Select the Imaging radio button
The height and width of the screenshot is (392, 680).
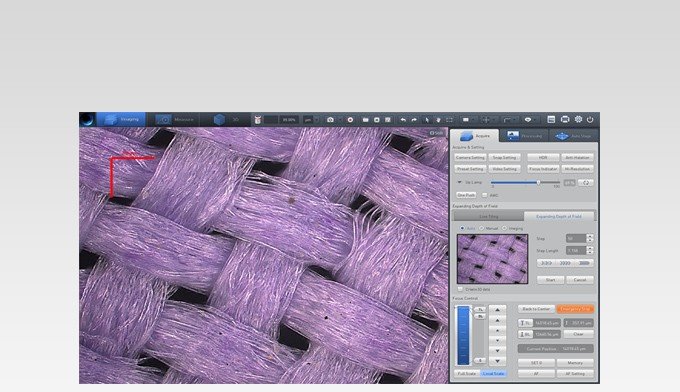click(504, 228)
